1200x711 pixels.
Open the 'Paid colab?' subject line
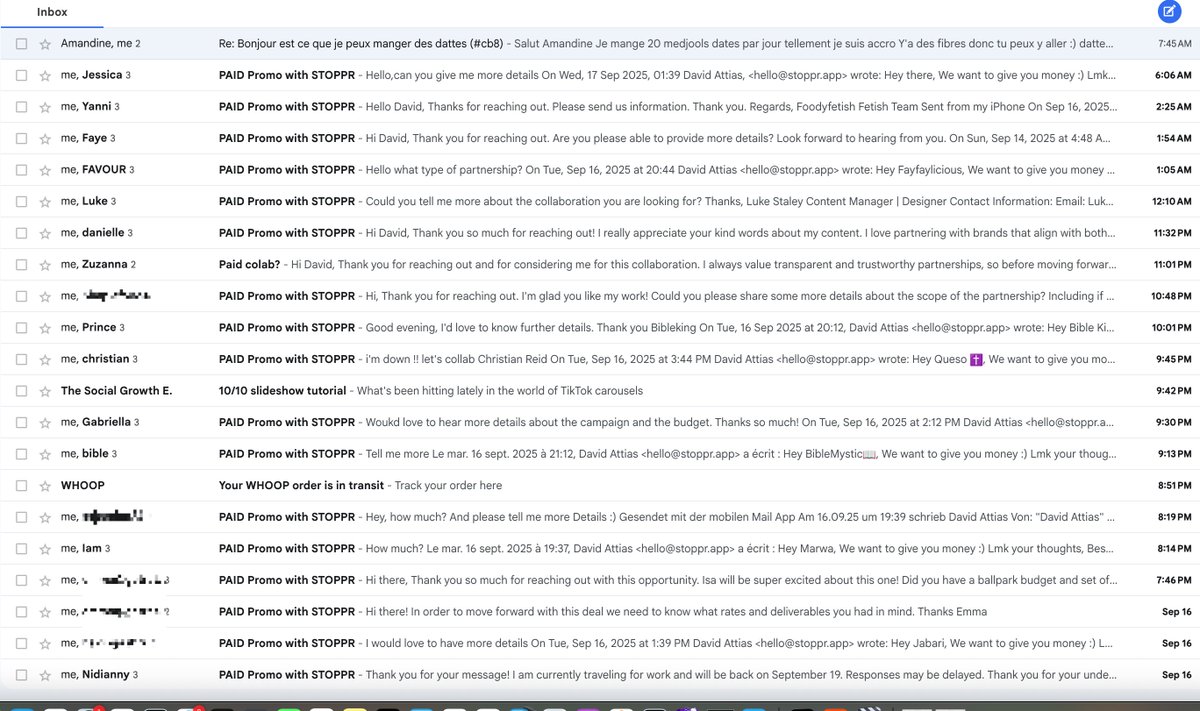[x=249, y=265]
